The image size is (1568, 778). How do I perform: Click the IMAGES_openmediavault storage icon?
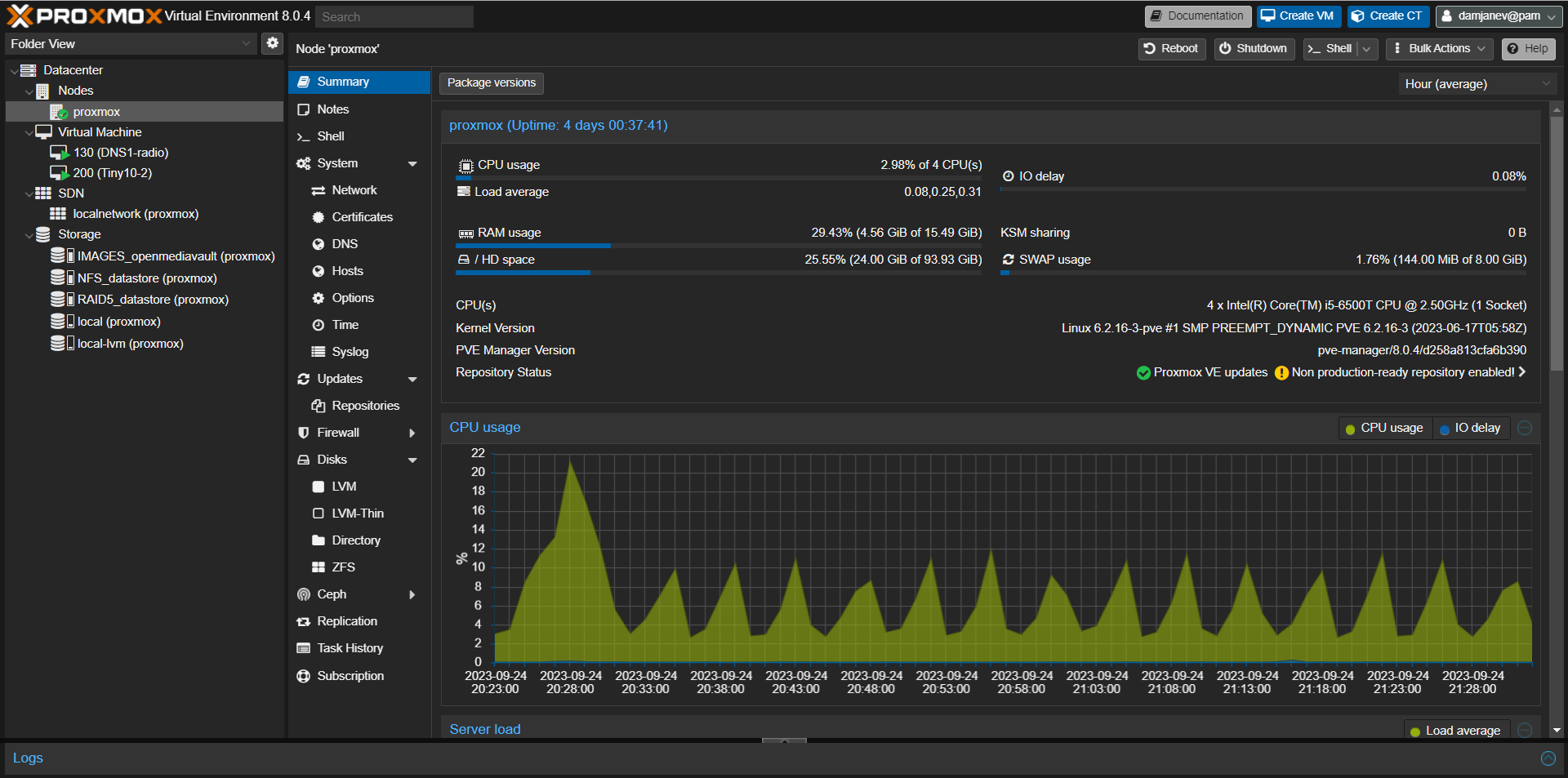point(62,256)
